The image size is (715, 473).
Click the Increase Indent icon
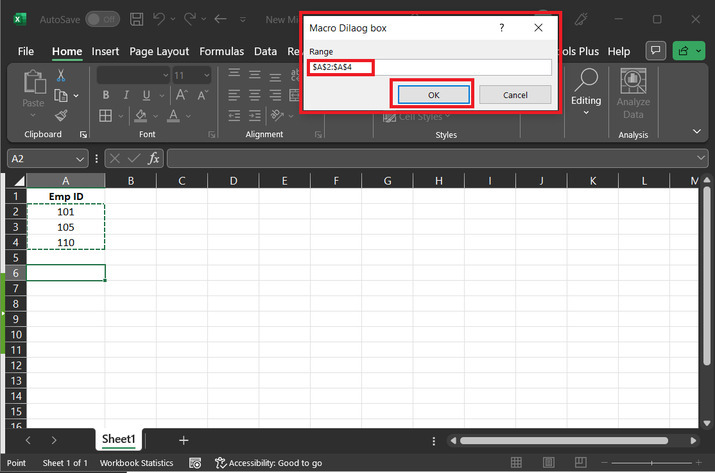click(255, 115)
